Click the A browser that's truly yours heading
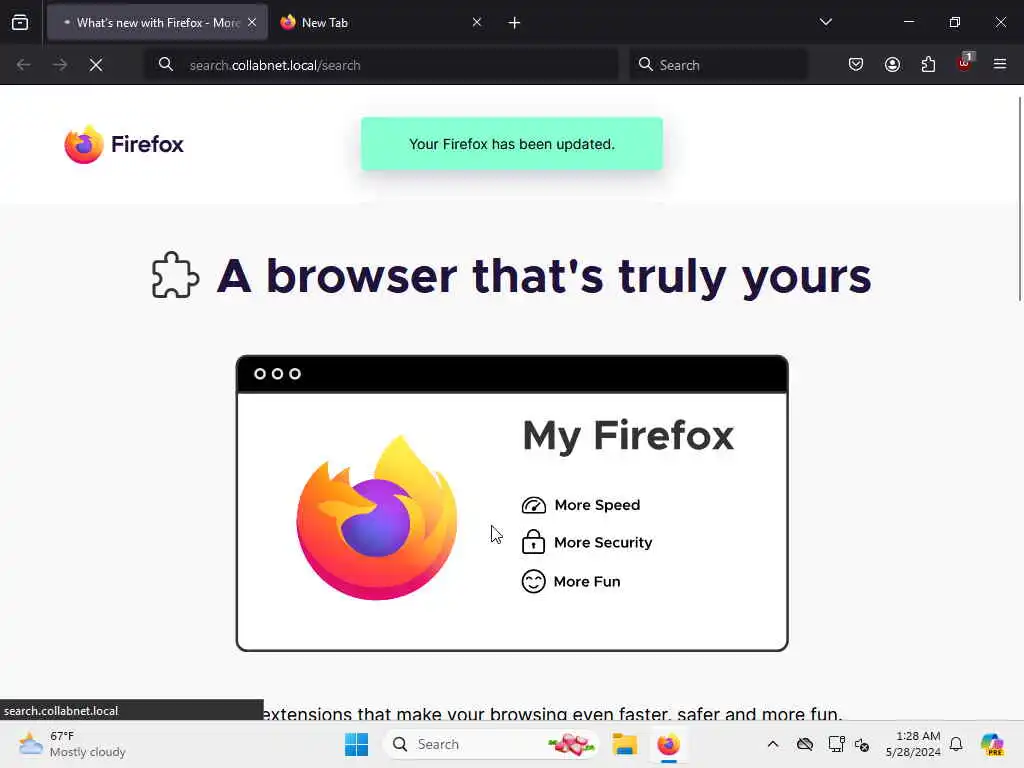 (544, 276)
